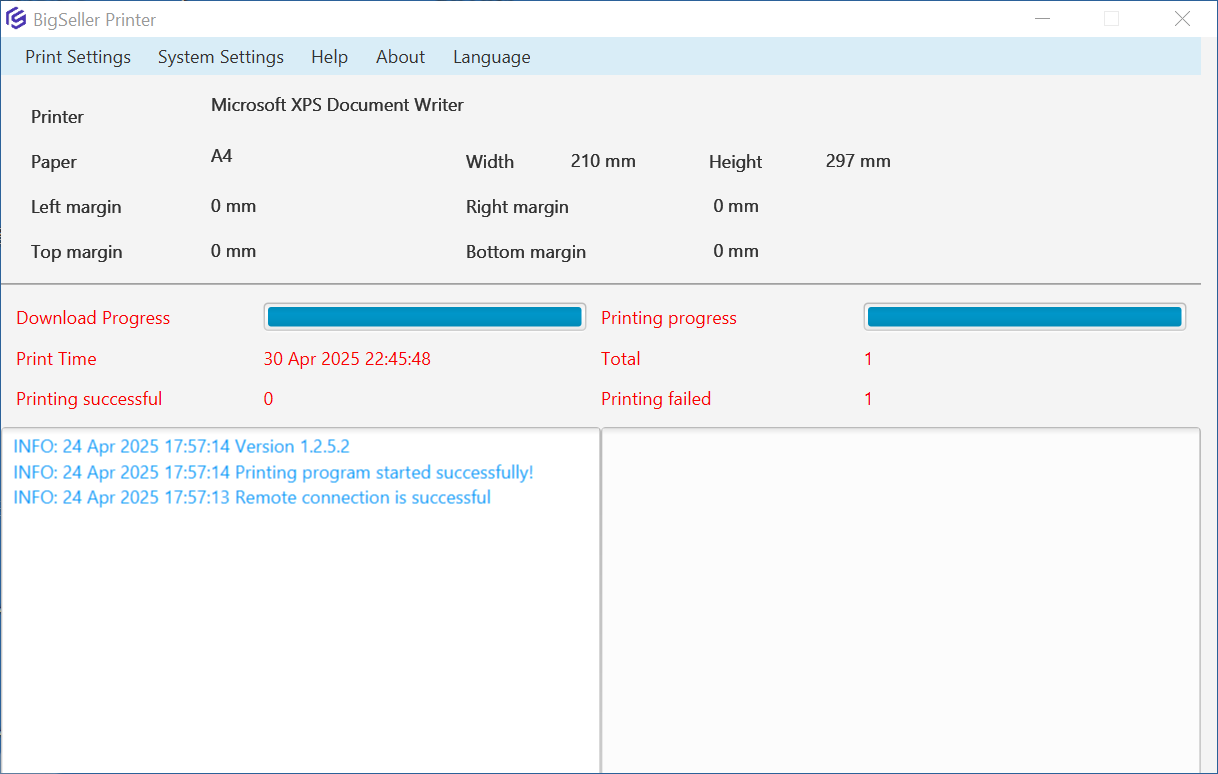
Task: Click the 'BigSeller Printer' window title text
Action: pyautogui.click(x=95, y=20)
